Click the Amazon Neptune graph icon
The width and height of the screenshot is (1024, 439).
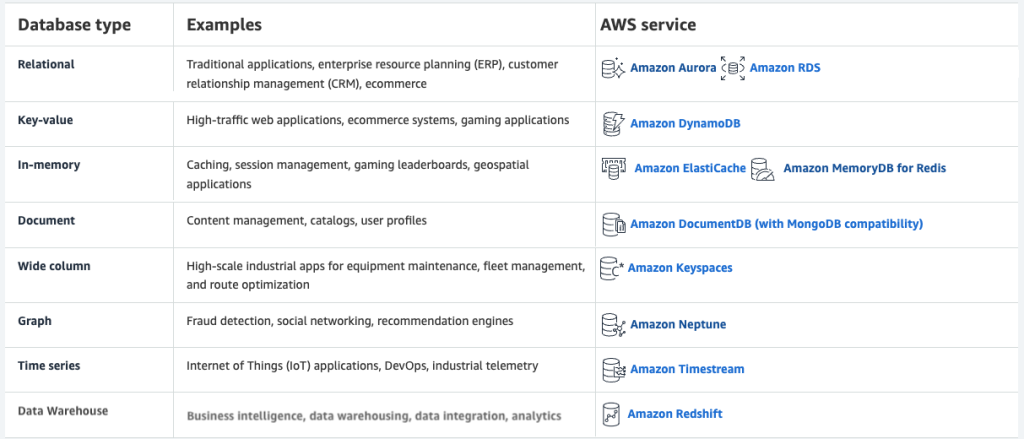(x=613, y=325)
